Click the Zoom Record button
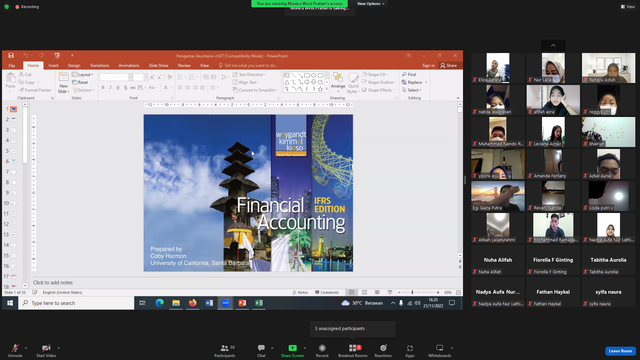The width and height of the screenshot is (640, 360). coord(322,351)
